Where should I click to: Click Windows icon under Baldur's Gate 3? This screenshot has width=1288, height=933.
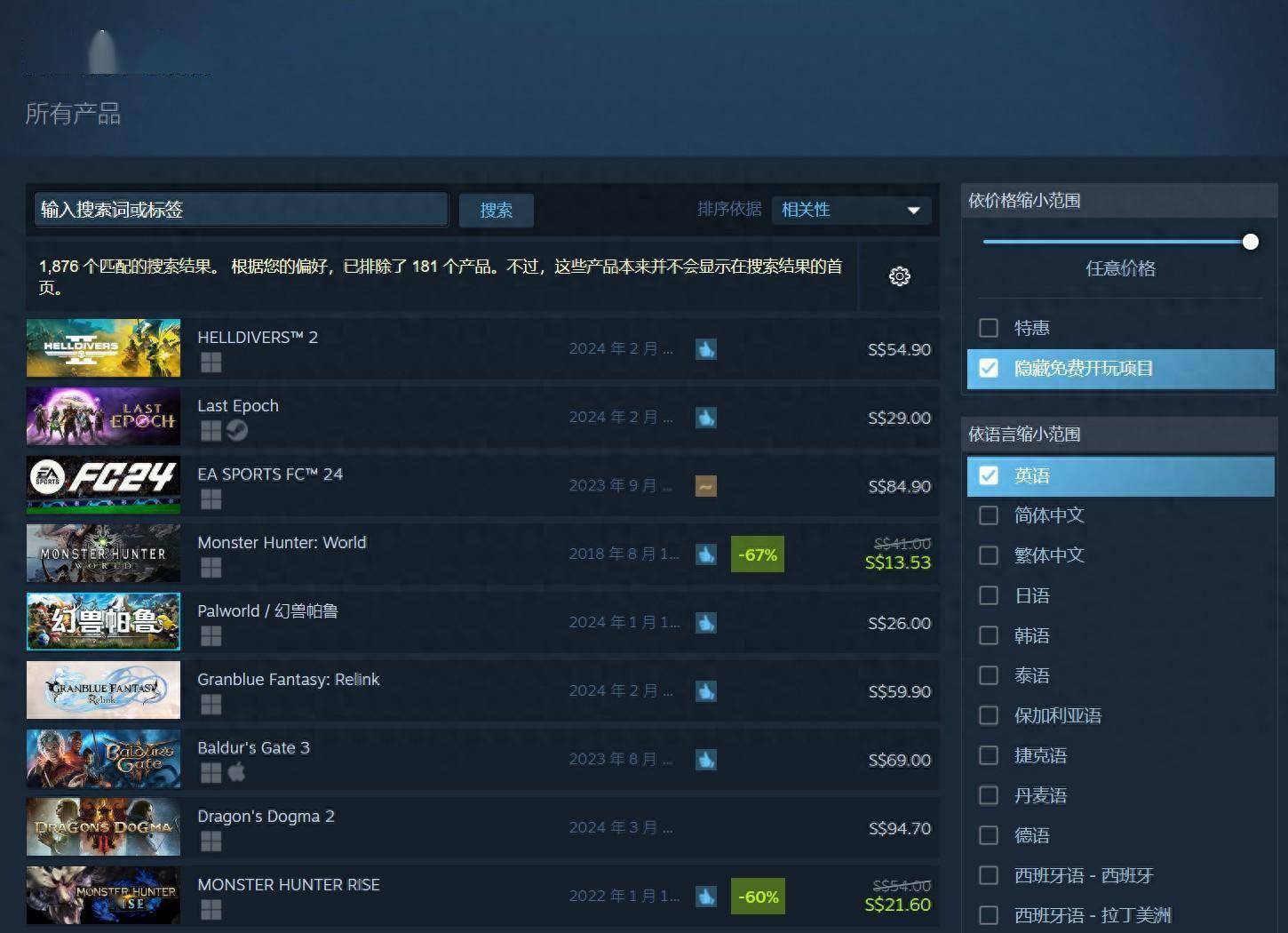(211, 773)
